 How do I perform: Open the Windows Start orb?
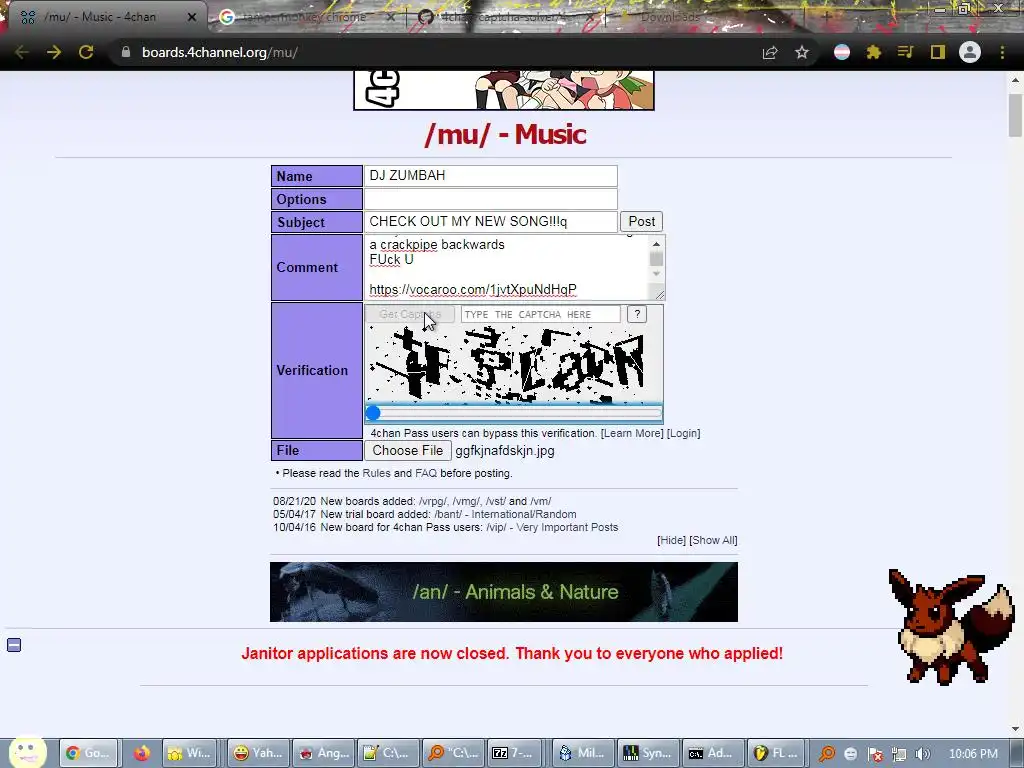27,752
